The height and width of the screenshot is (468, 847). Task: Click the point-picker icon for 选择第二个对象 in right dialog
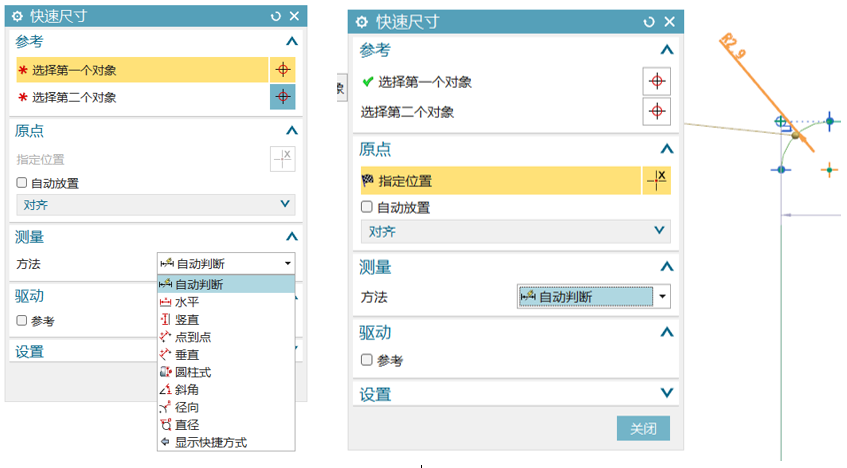click(x=656, y=111)
